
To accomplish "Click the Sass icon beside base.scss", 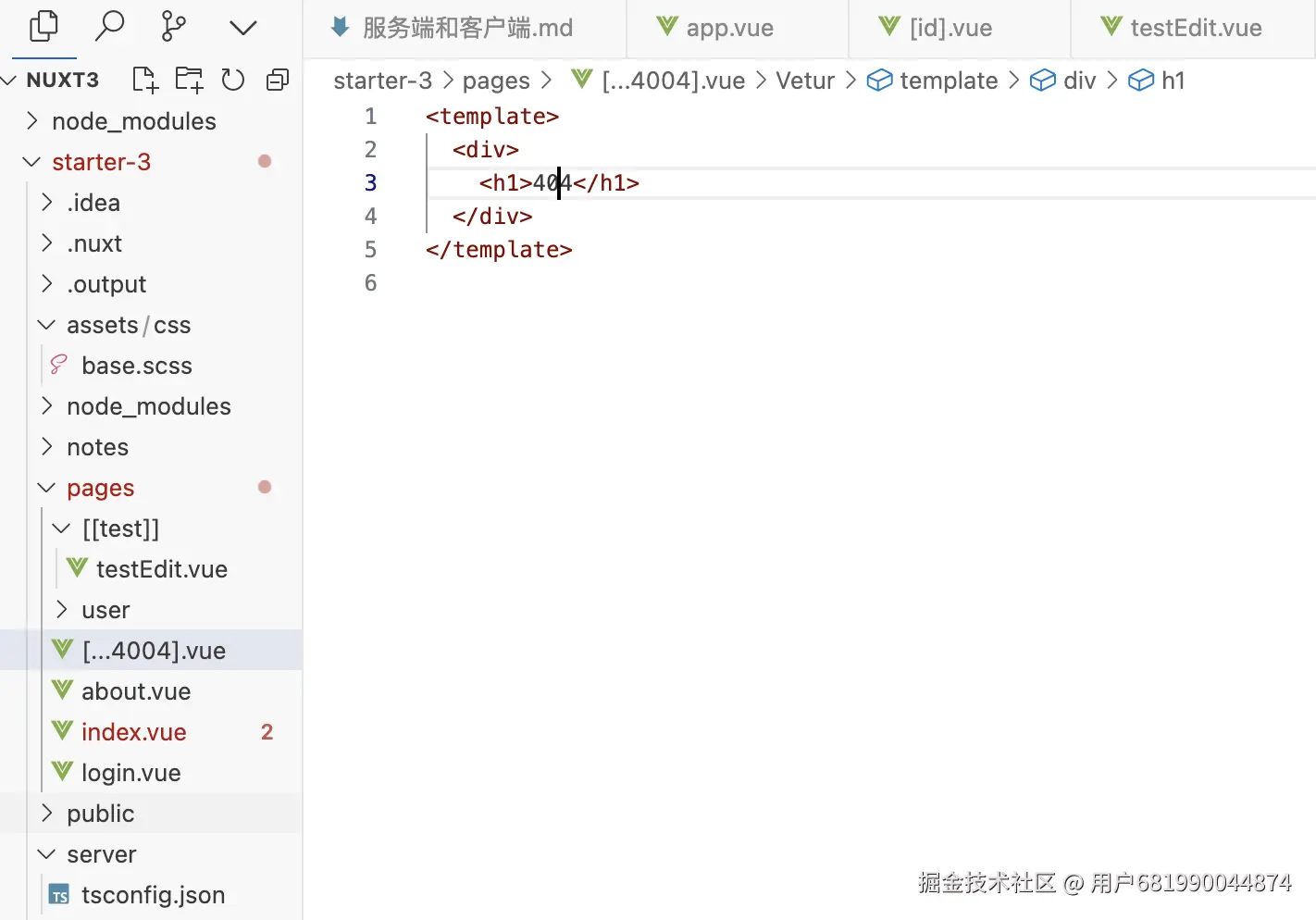I will [58, 365].
